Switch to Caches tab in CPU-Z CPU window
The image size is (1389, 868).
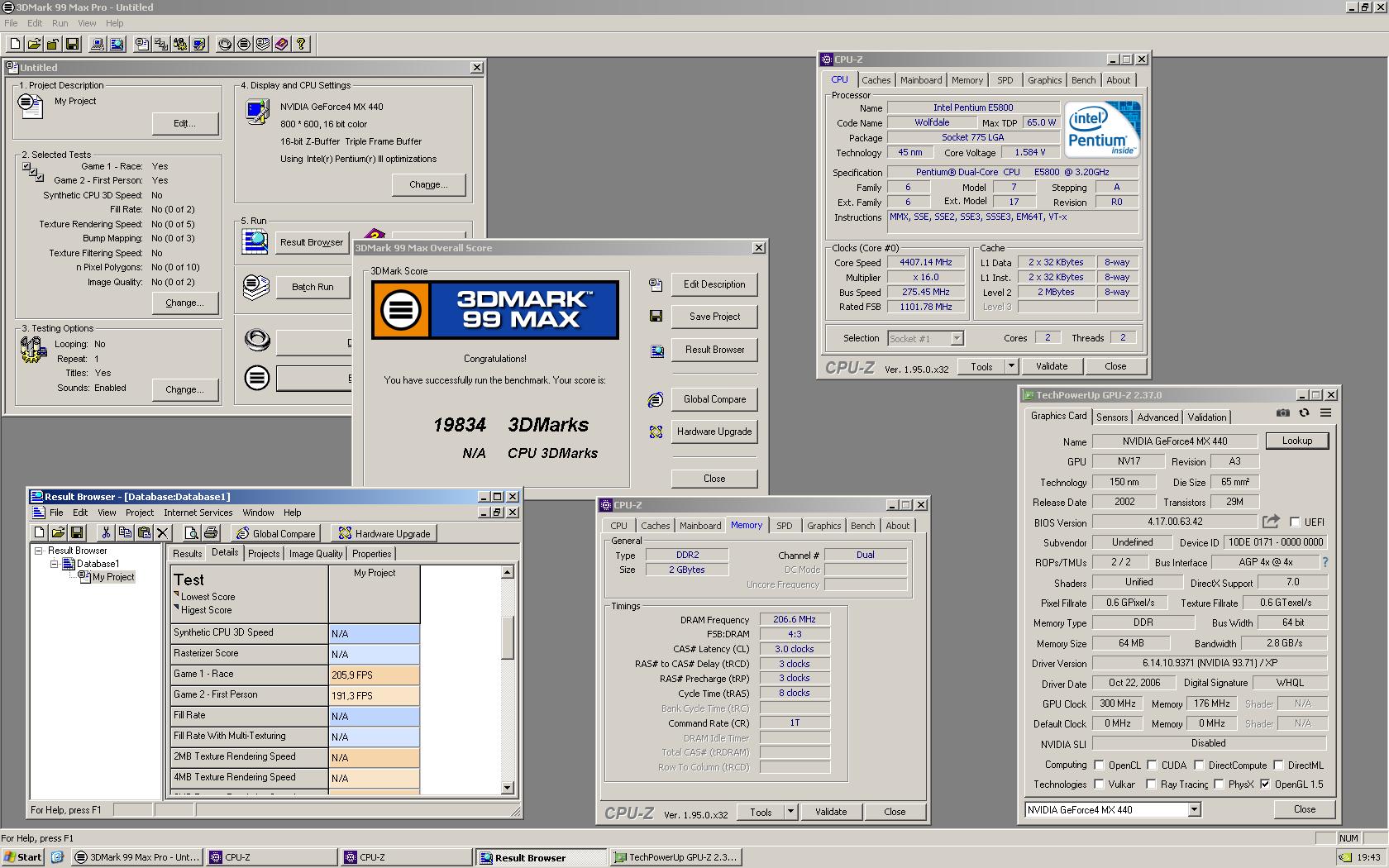[876, 80]
